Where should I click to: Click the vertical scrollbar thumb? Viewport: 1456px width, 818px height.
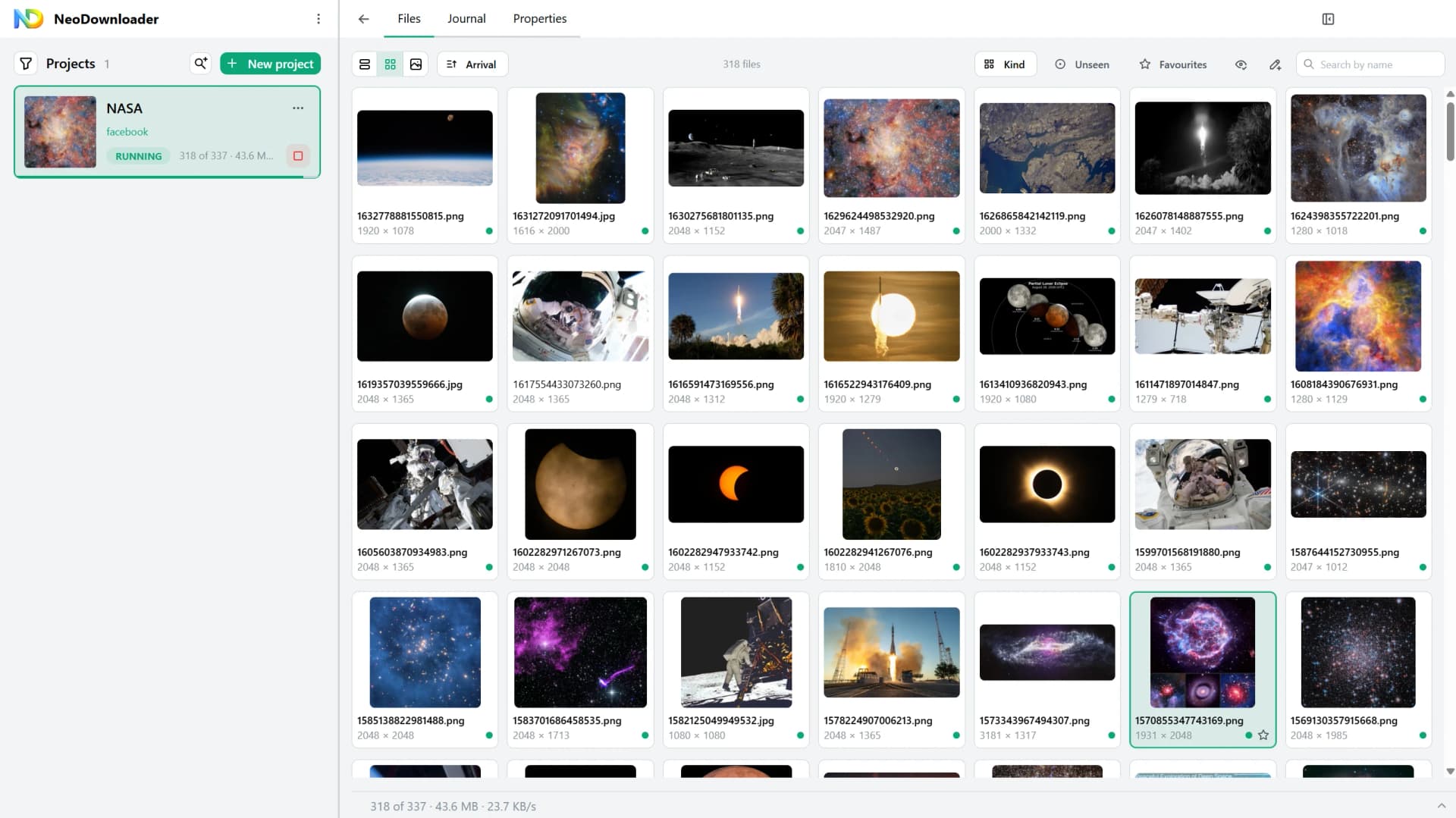[1450, 131]
